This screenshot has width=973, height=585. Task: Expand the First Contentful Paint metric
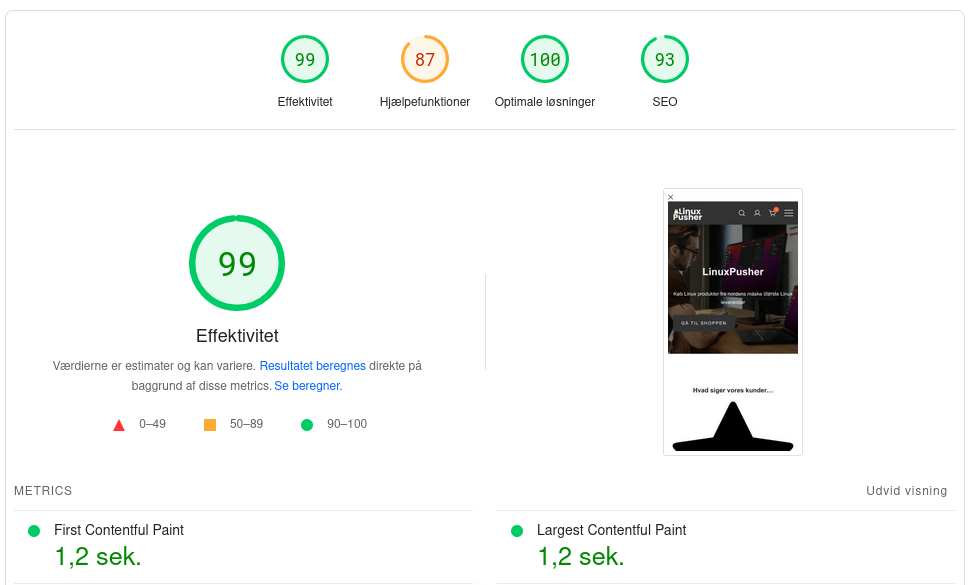(118, 530)
